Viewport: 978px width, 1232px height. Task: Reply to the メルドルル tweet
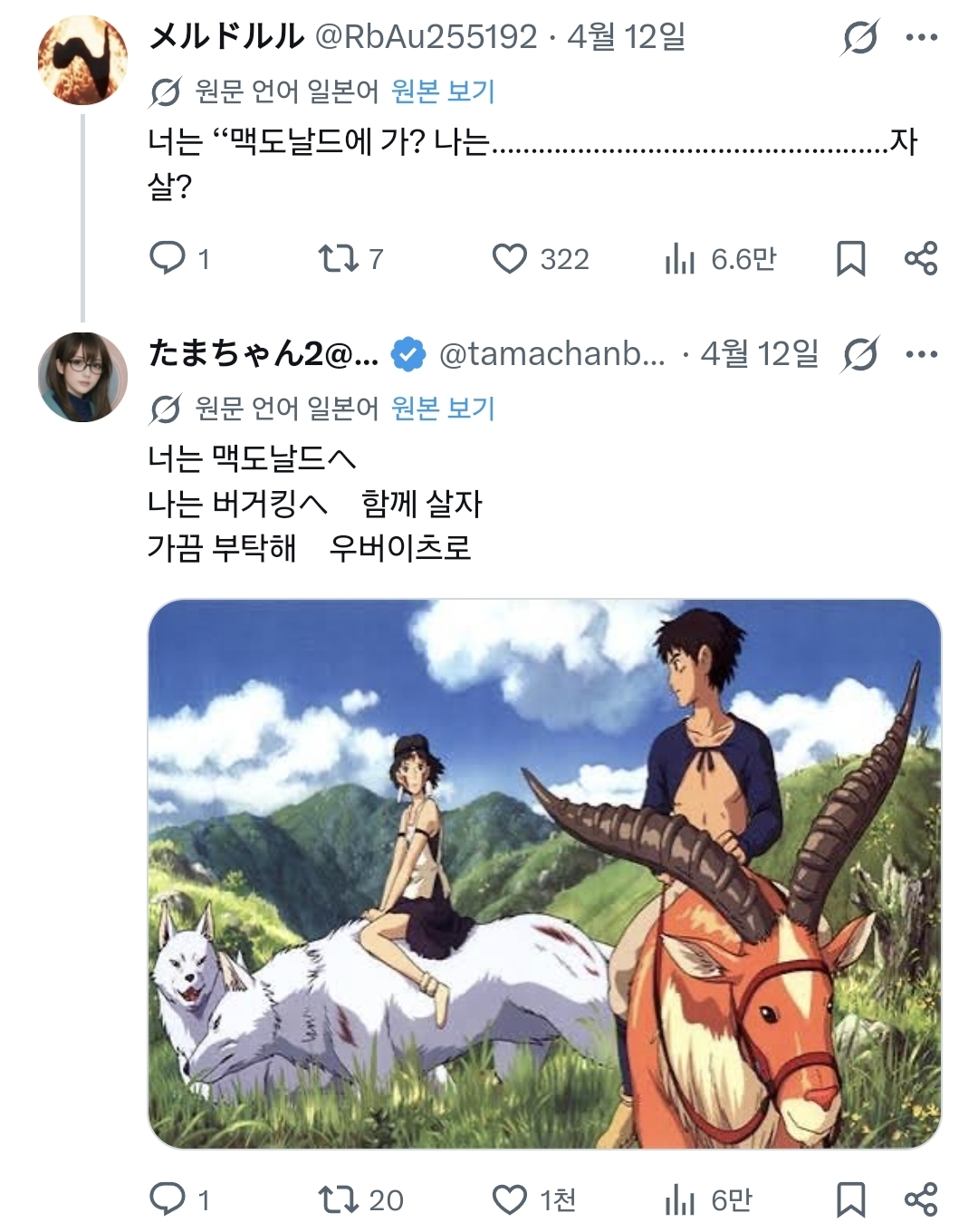(168, 259)
